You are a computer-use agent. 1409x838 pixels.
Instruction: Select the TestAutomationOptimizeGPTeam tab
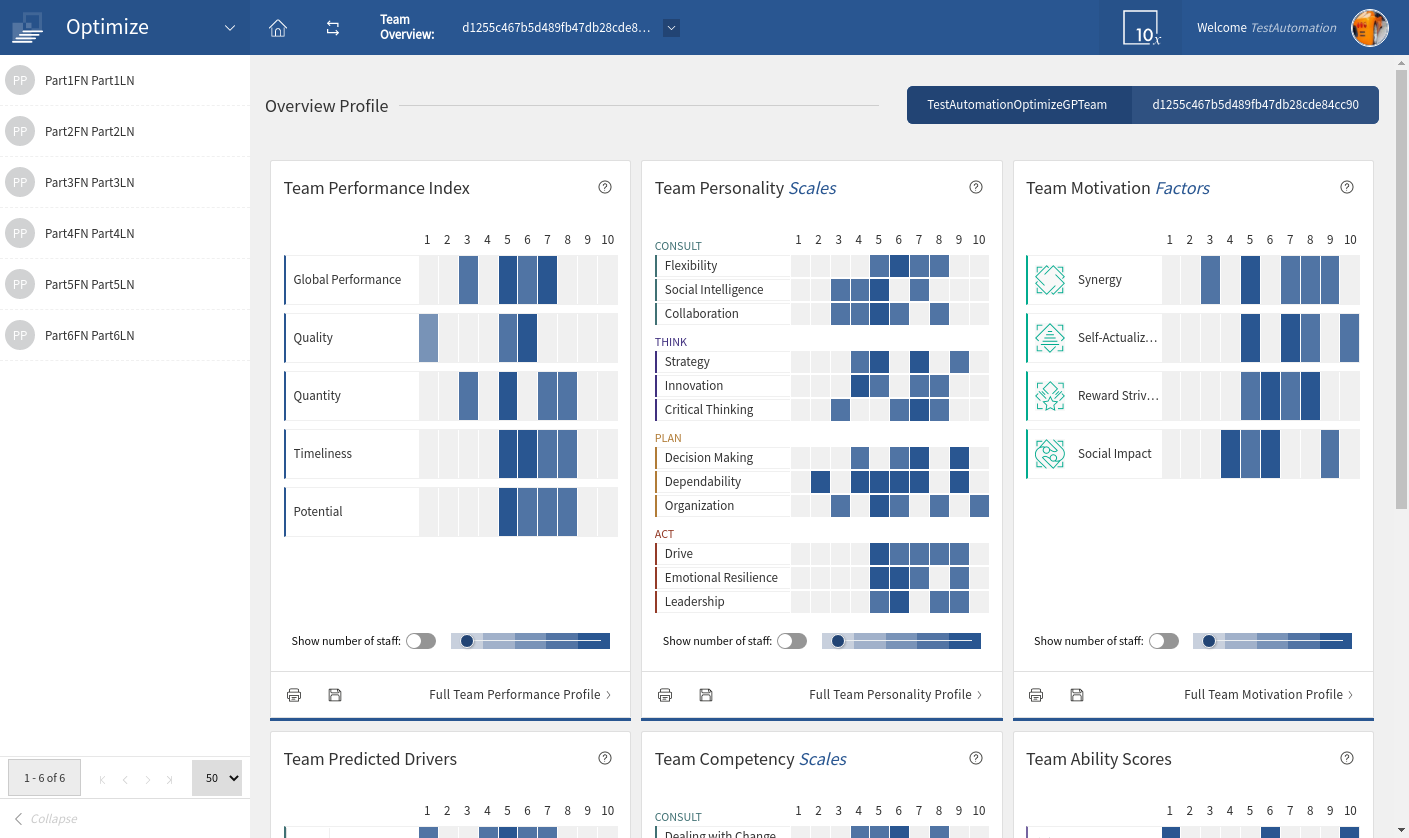(x=1017, y=105)
